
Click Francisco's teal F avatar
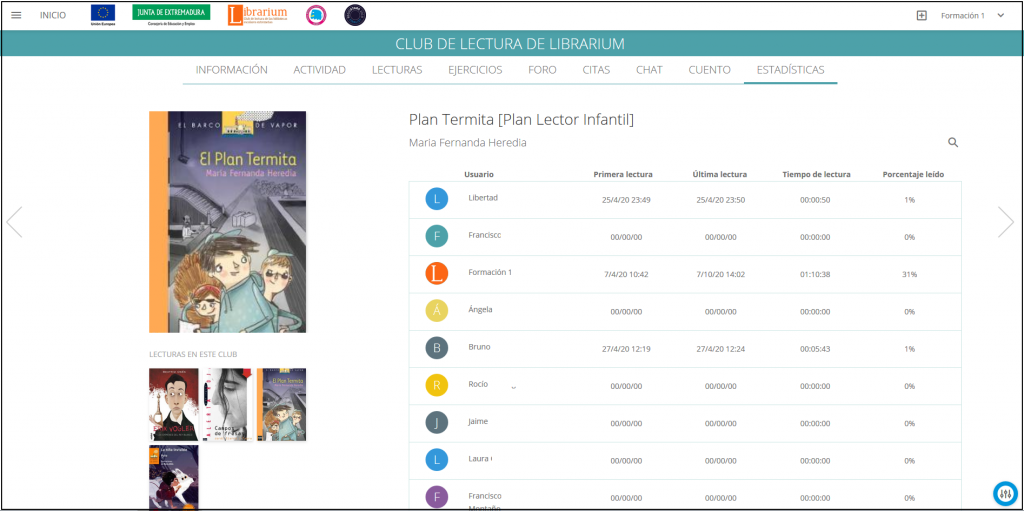click(x=436, y=236)
